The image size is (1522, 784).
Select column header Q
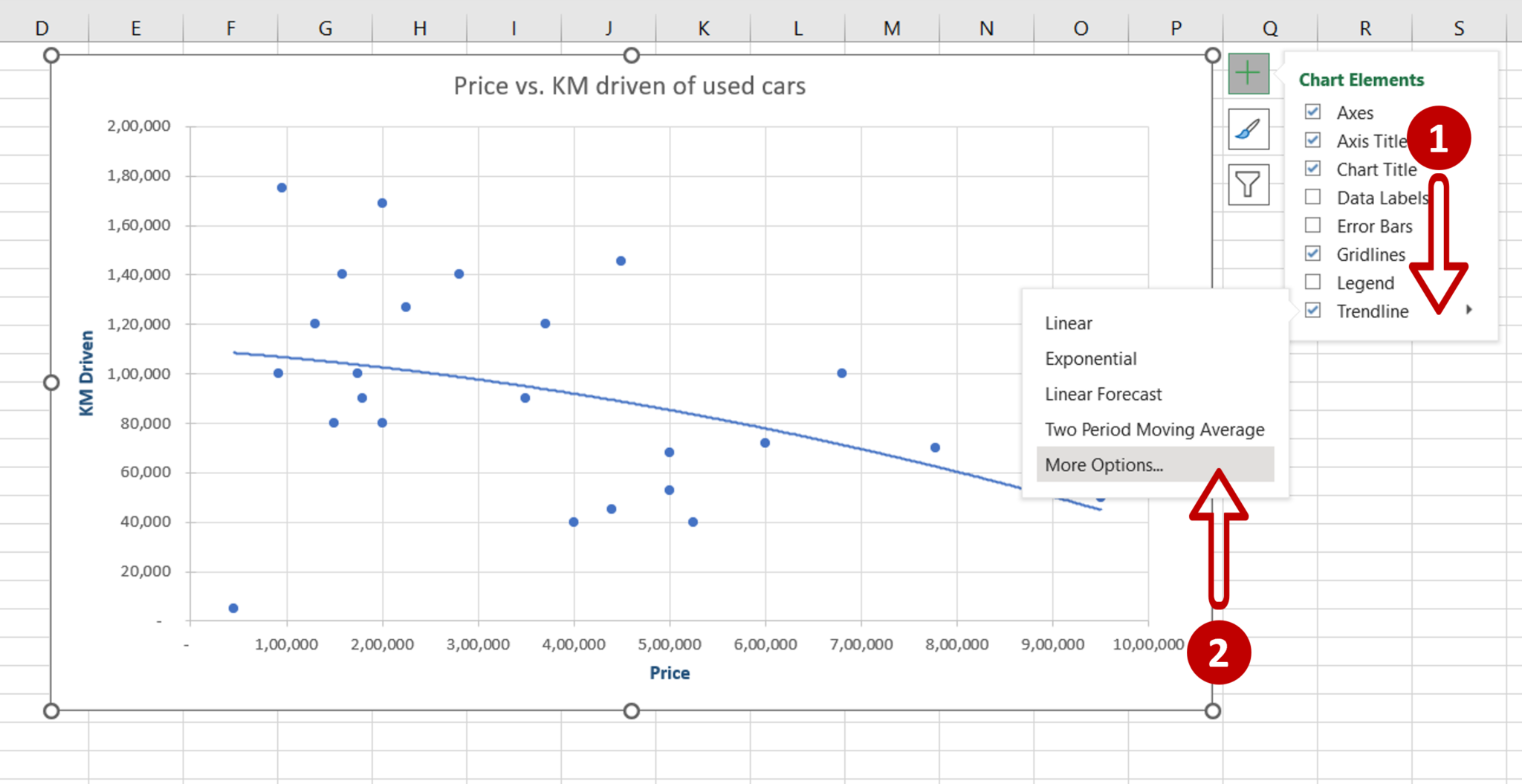(x=1270, y=27)
